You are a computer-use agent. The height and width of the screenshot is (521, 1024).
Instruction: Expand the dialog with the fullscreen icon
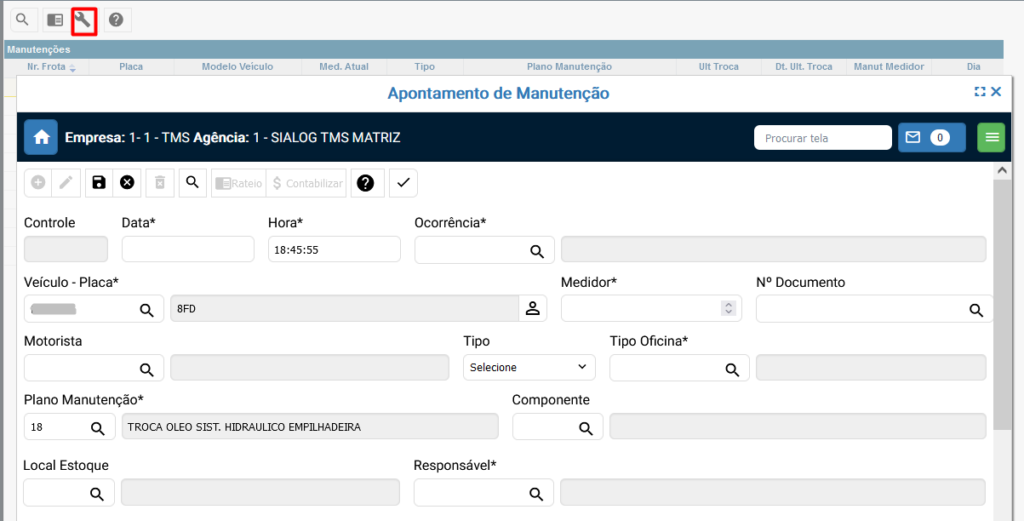[x=979, y=92]
